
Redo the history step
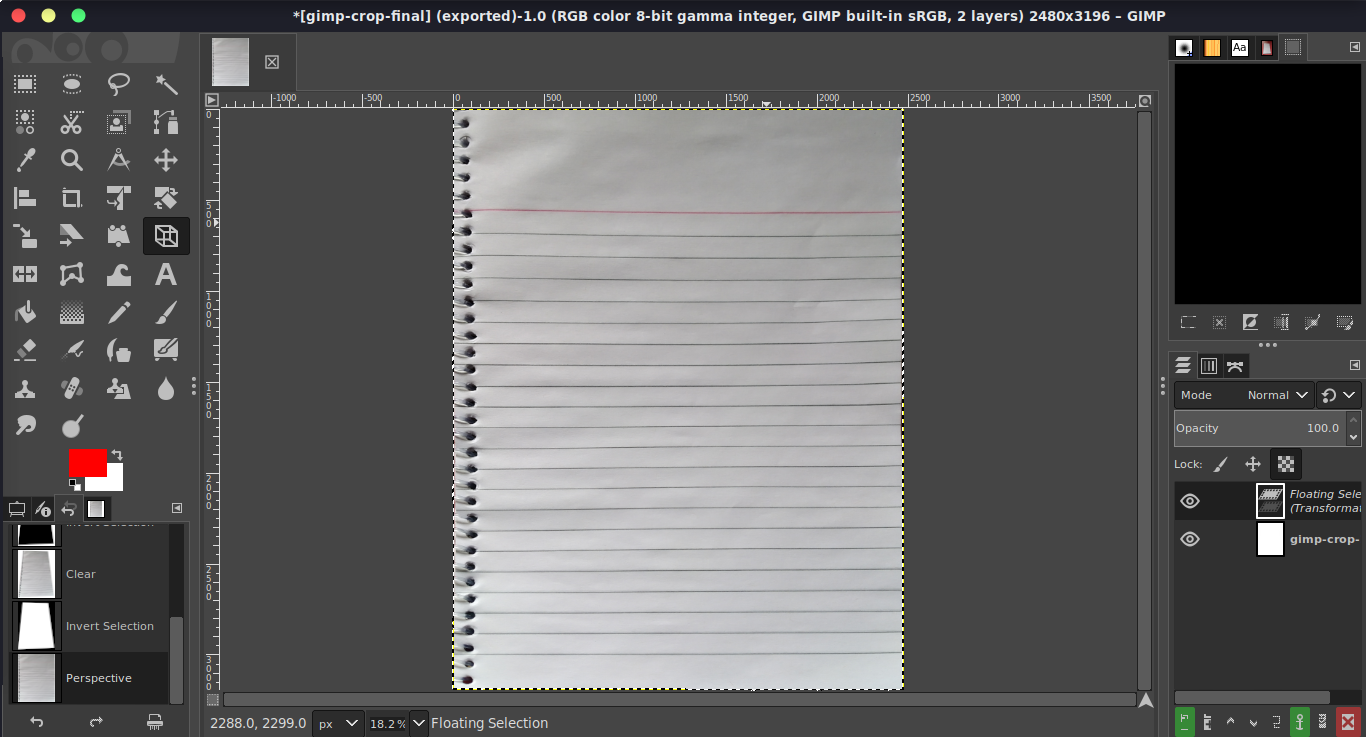[x=96, y=721]
